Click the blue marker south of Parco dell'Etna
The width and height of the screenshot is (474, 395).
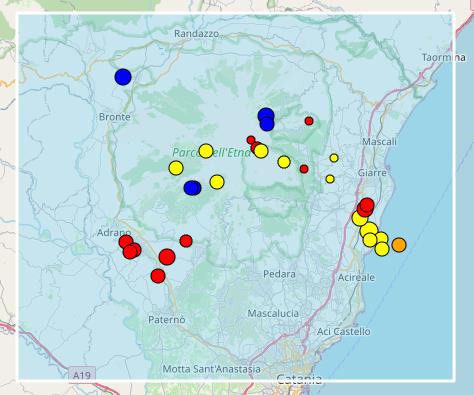192,188
